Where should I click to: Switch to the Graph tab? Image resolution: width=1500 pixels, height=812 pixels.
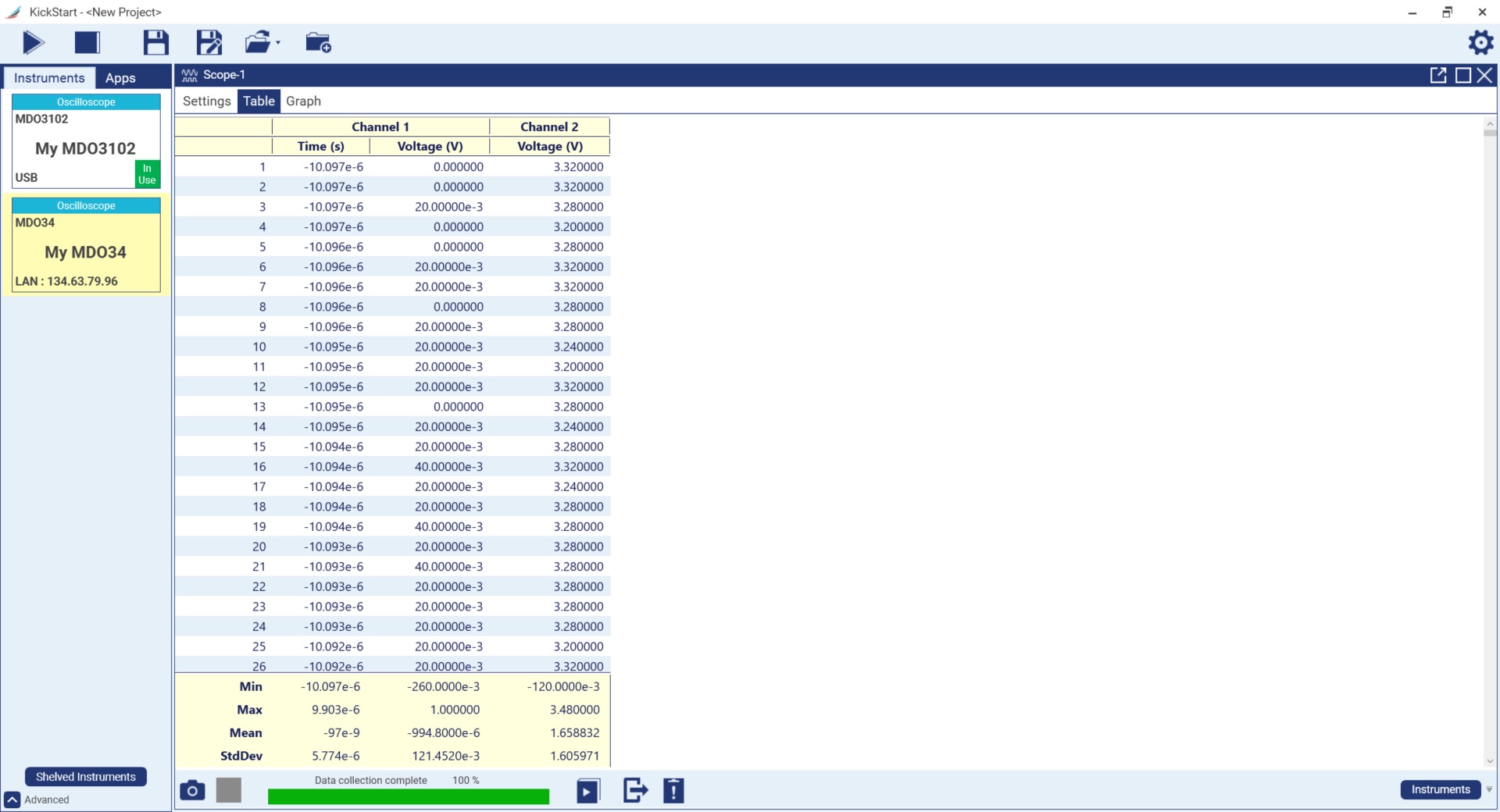[303, 101]
